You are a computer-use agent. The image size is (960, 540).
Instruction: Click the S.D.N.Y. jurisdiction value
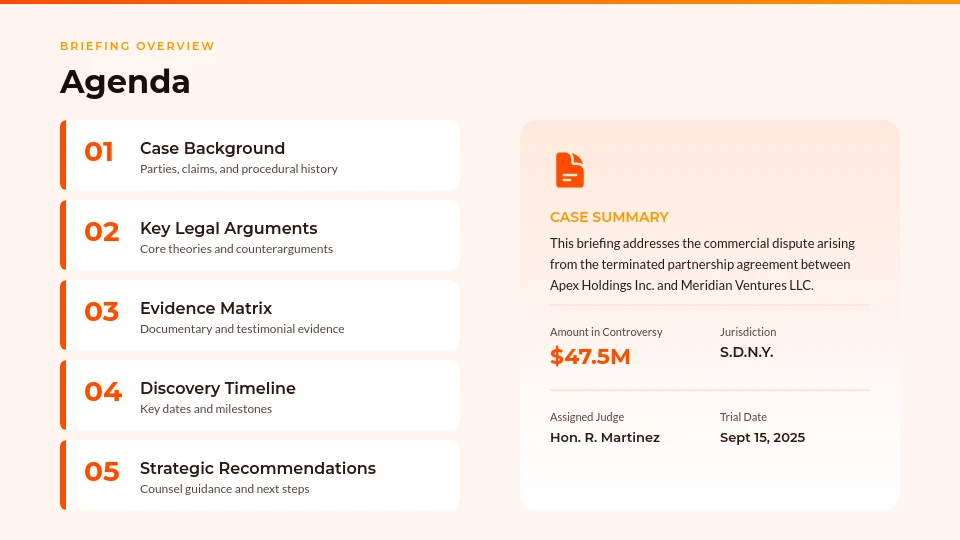click(746, 352)
